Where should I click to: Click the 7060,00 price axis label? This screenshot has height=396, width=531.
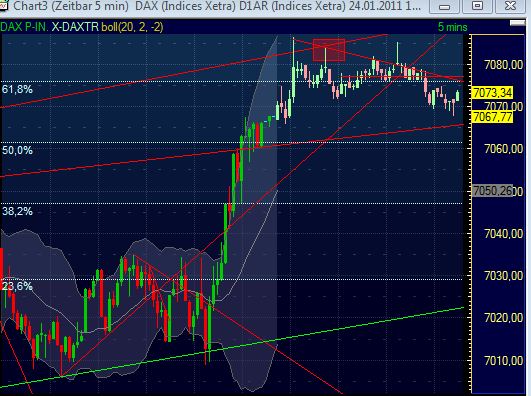pos(504,149)
